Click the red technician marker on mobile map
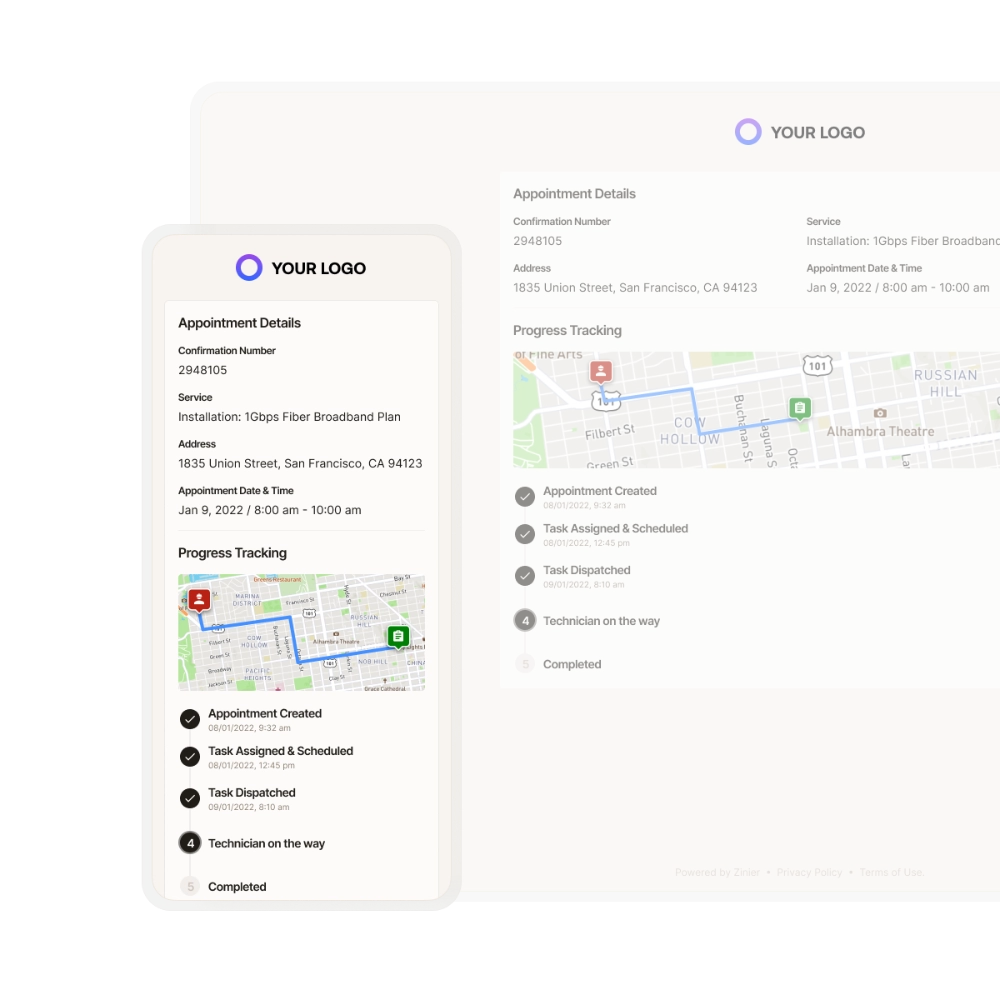Screen dimensions: 1000x1000 click(199, 600)
